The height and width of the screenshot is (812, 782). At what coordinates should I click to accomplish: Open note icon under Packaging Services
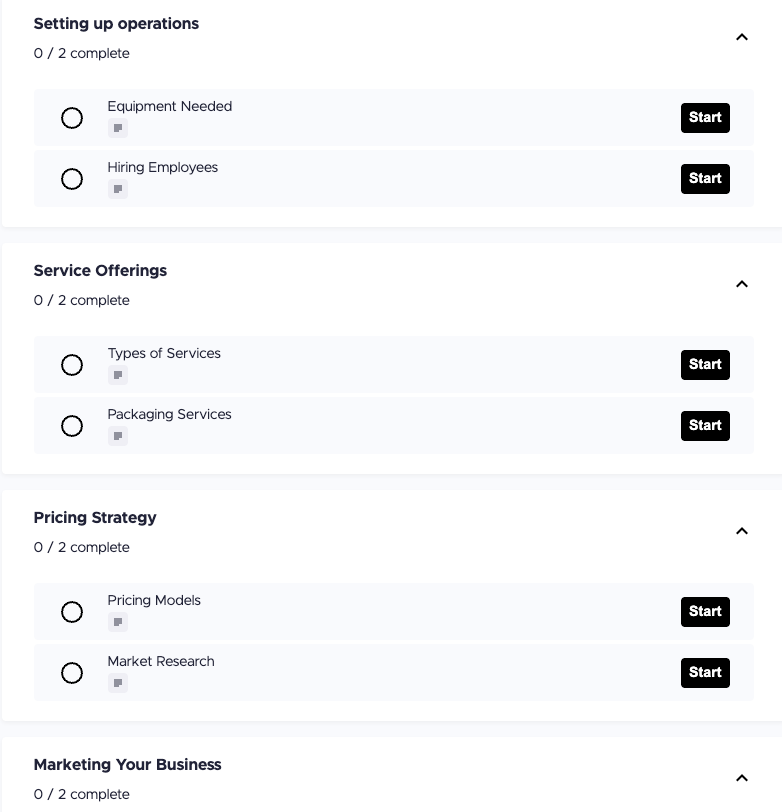tap(118, 437)
